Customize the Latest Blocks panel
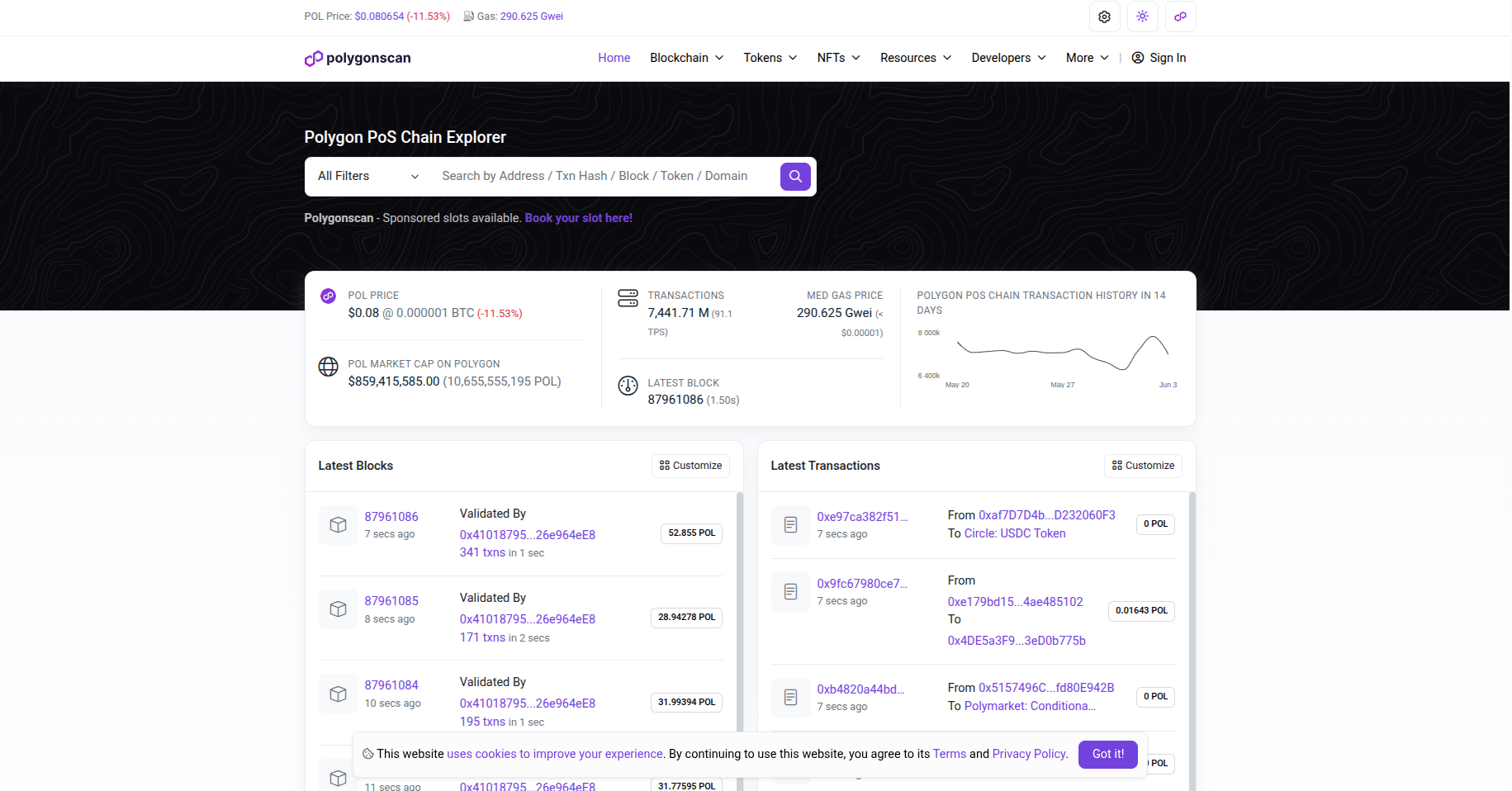Image resolution: width=1512 pixels, height=791 pixels. click(690, 466)
